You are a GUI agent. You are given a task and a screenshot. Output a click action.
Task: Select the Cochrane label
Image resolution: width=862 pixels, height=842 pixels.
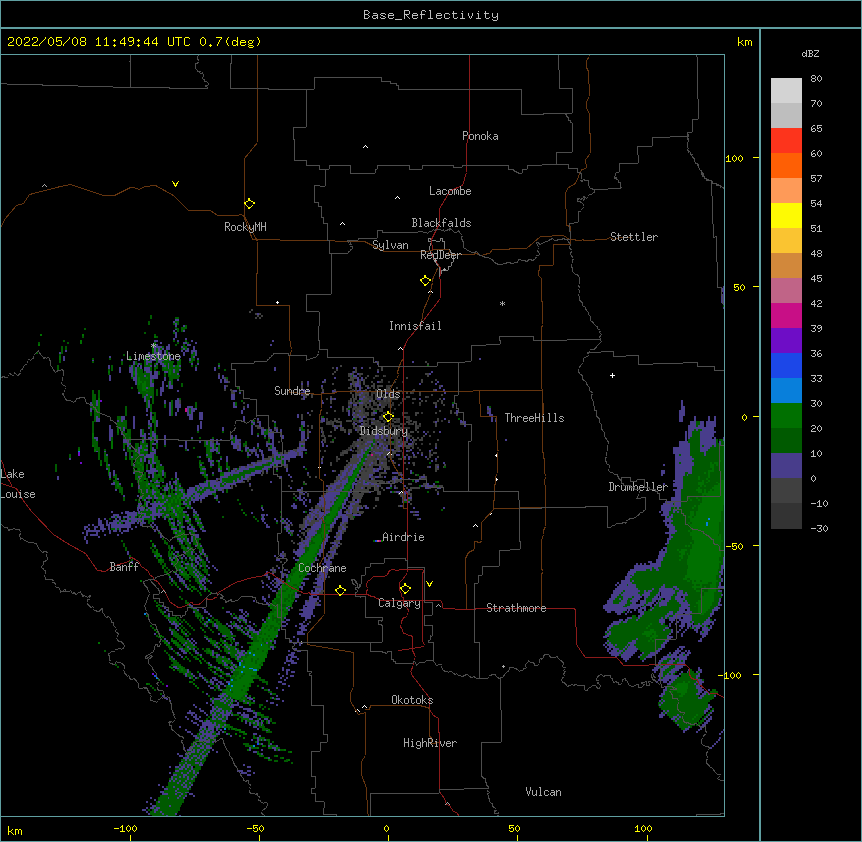tap(322, 568)
